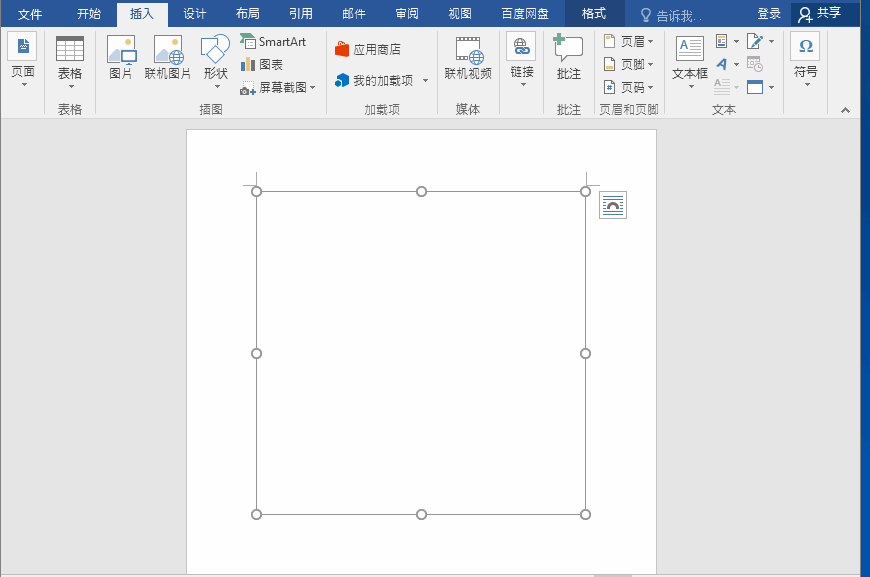Screen dimensions: 870x577
Task: Click the Text Box (文本框) icon
Action: point(690,49)
